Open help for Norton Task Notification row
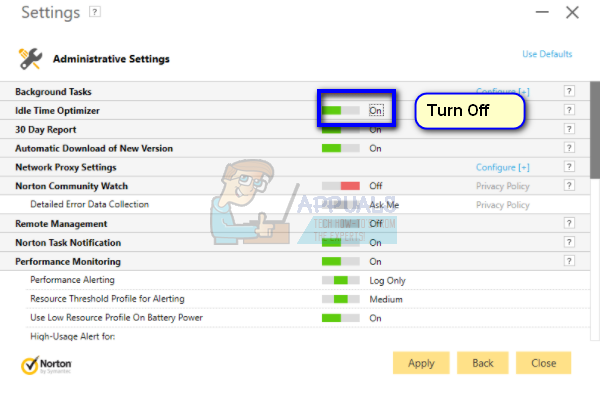 pos(569,242)
